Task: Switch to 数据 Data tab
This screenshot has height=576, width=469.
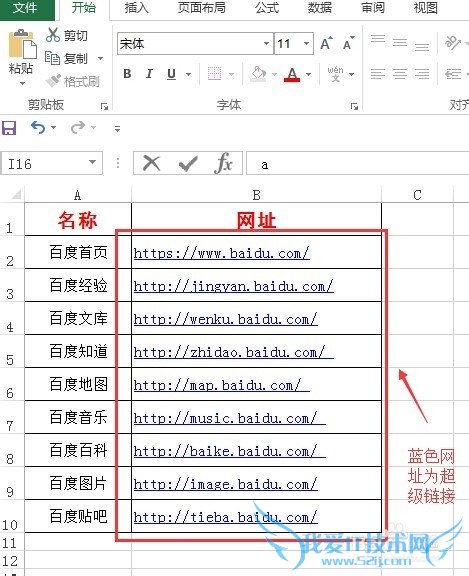Action: [320, 8]
